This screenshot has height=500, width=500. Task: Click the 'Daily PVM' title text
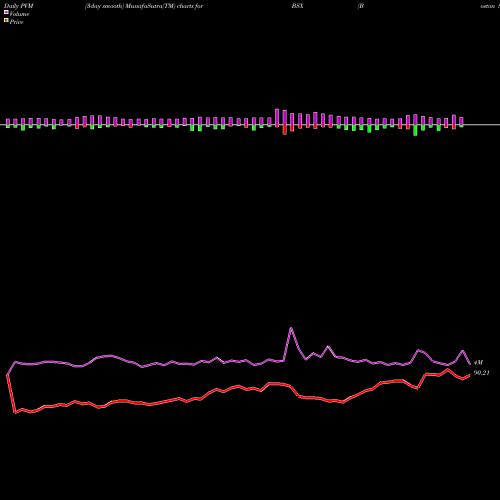pyautogui.click(x=19, y=6)
